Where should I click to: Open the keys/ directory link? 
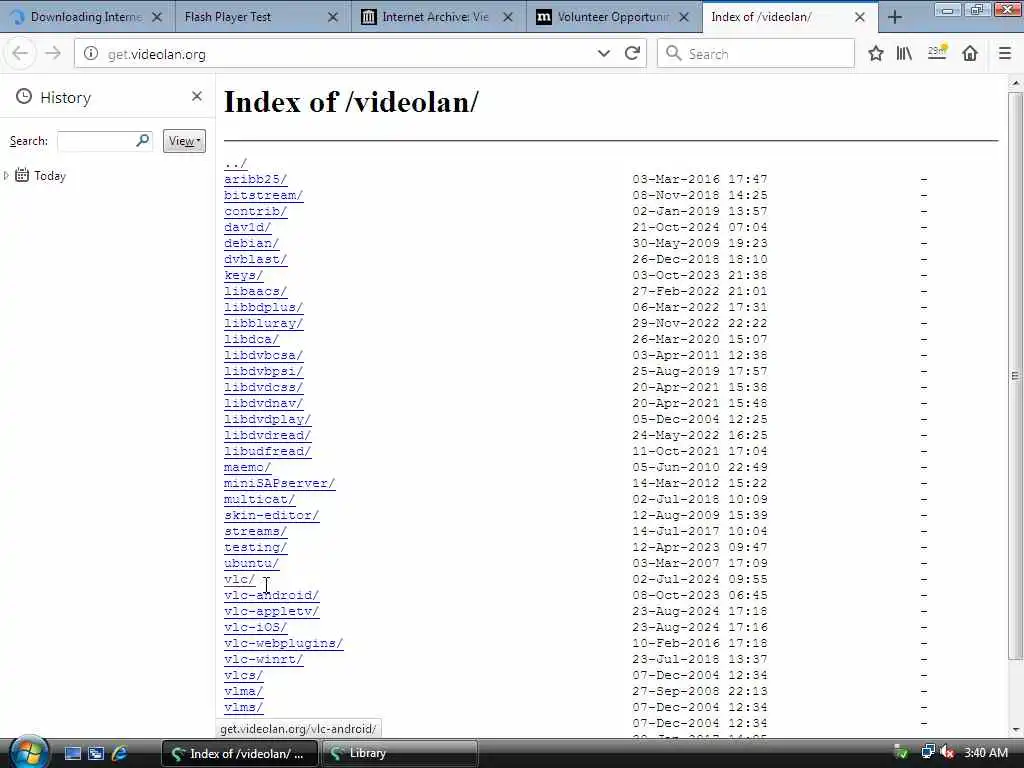244,276
